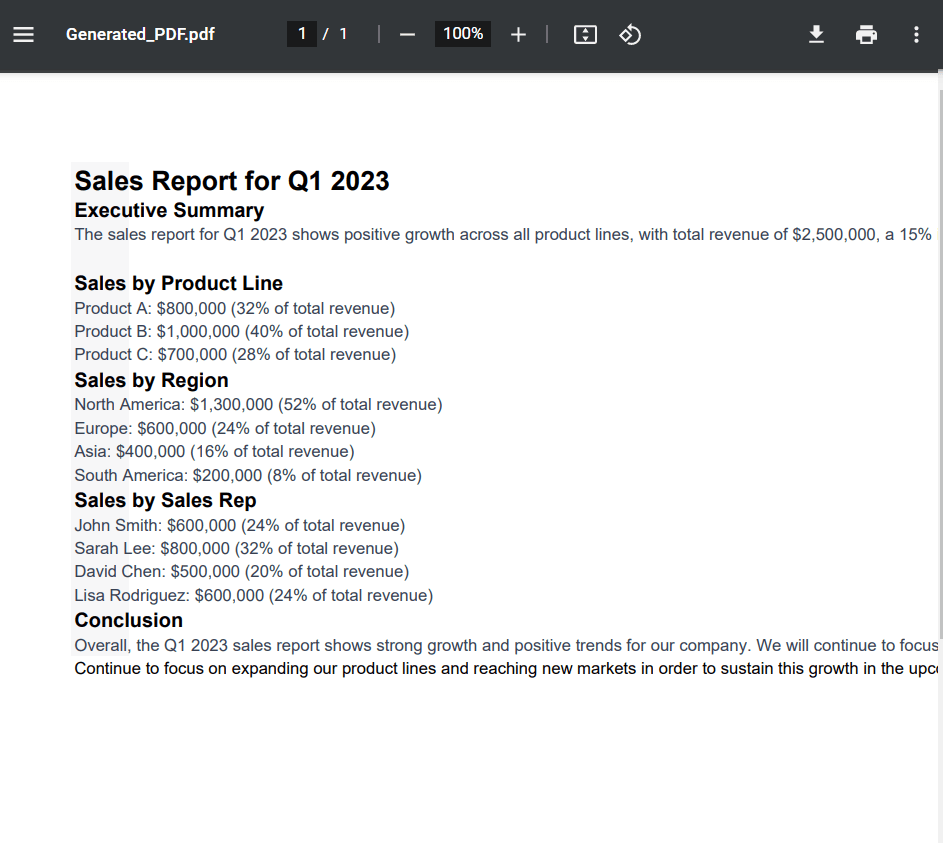This screenshot has width=943, height=843.
Task: Click the zoom in plus icon
Action: [518, 35]
